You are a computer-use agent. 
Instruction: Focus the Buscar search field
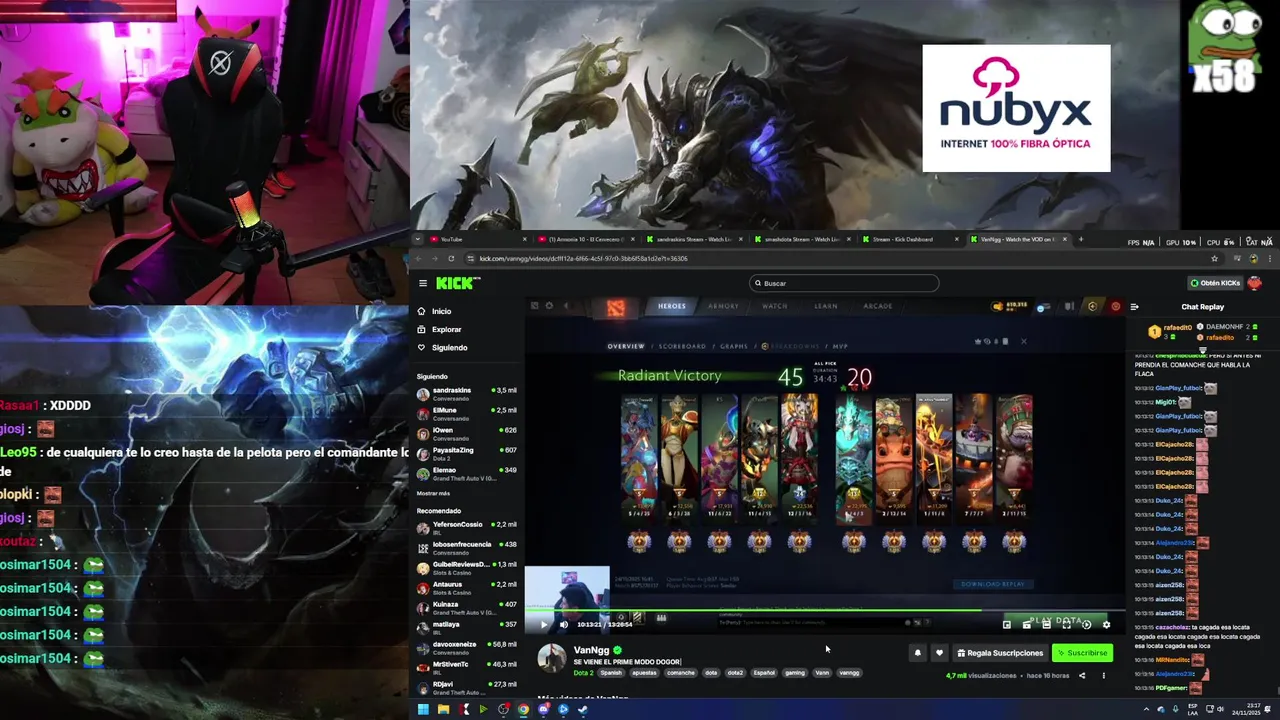(844, 283)
